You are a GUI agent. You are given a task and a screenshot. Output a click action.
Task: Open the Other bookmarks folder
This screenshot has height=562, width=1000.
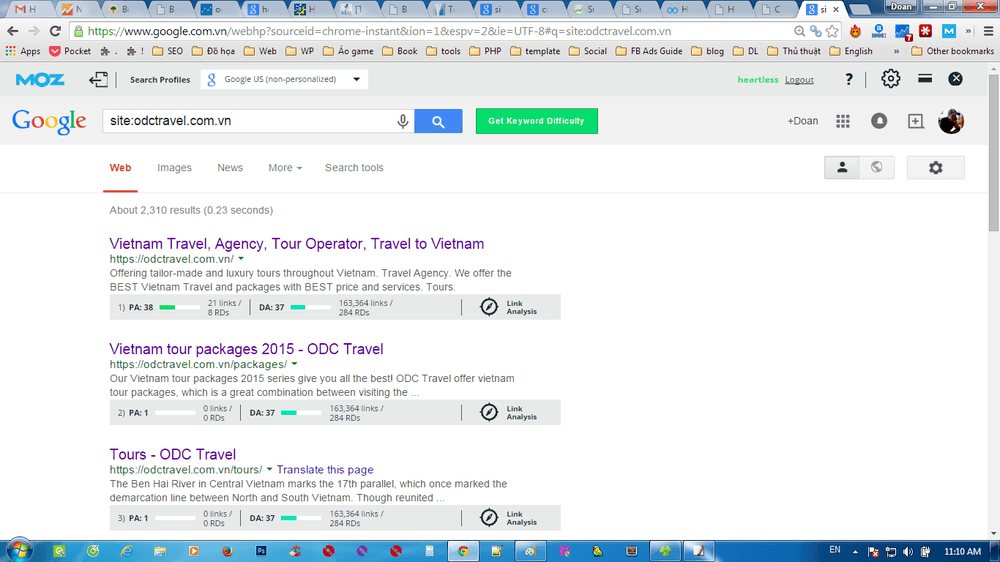953,51
